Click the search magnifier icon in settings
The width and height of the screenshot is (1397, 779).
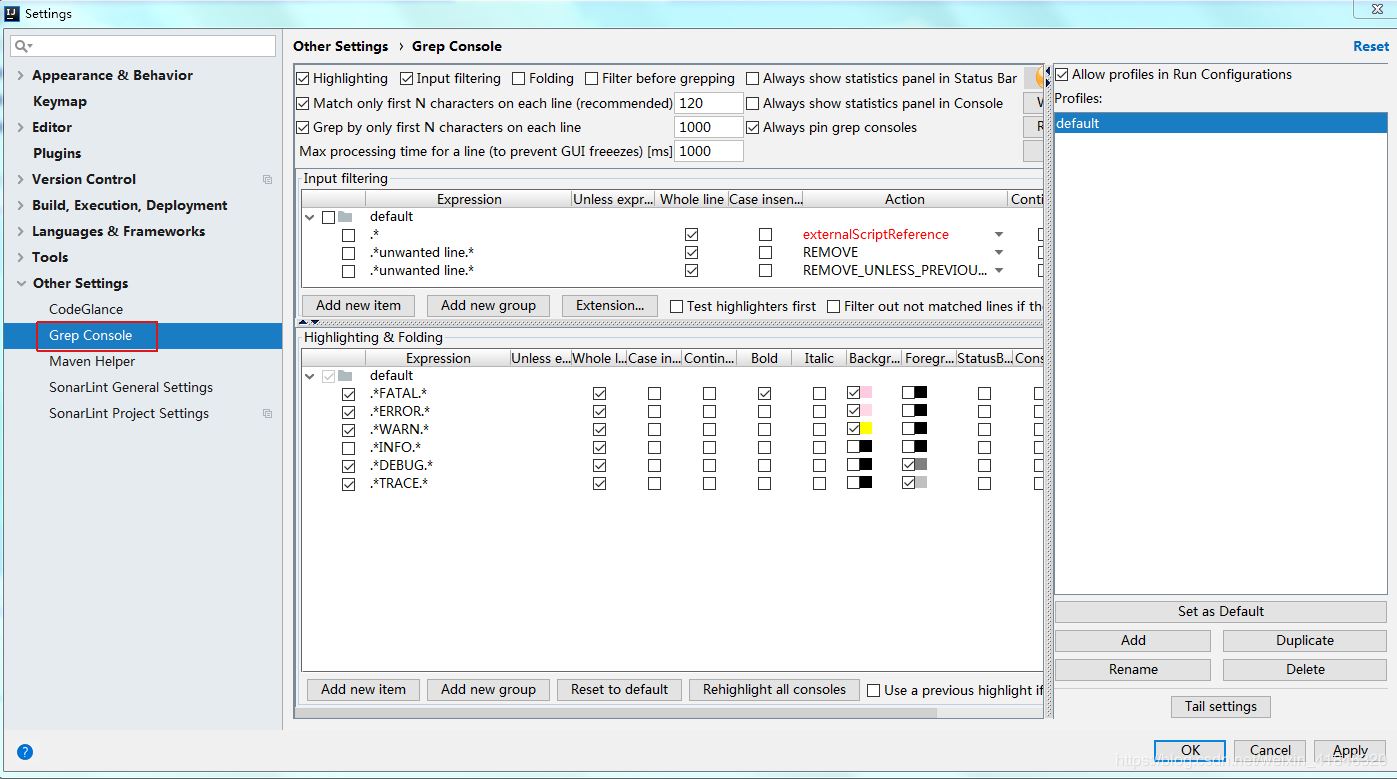[21, 46]
